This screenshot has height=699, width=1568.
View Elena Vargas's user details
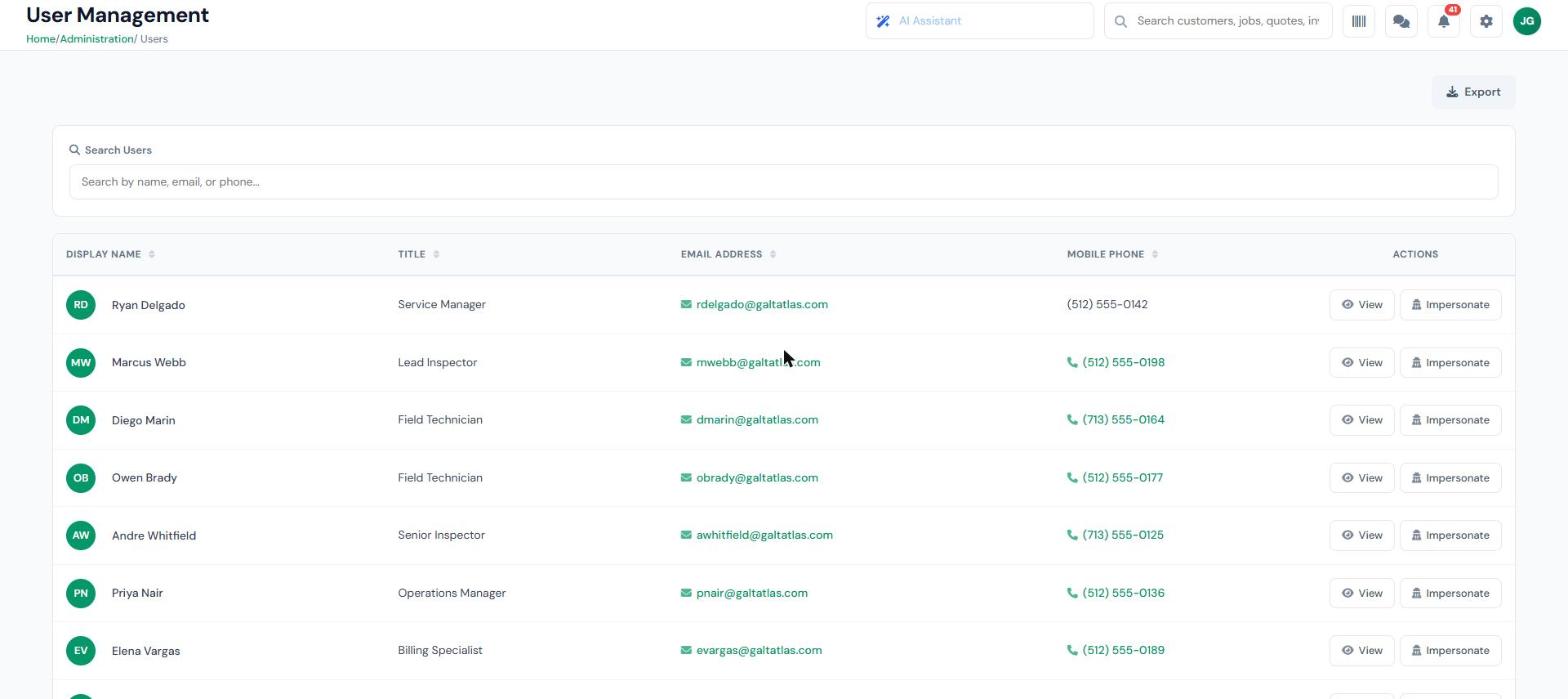coord(1361,651)
